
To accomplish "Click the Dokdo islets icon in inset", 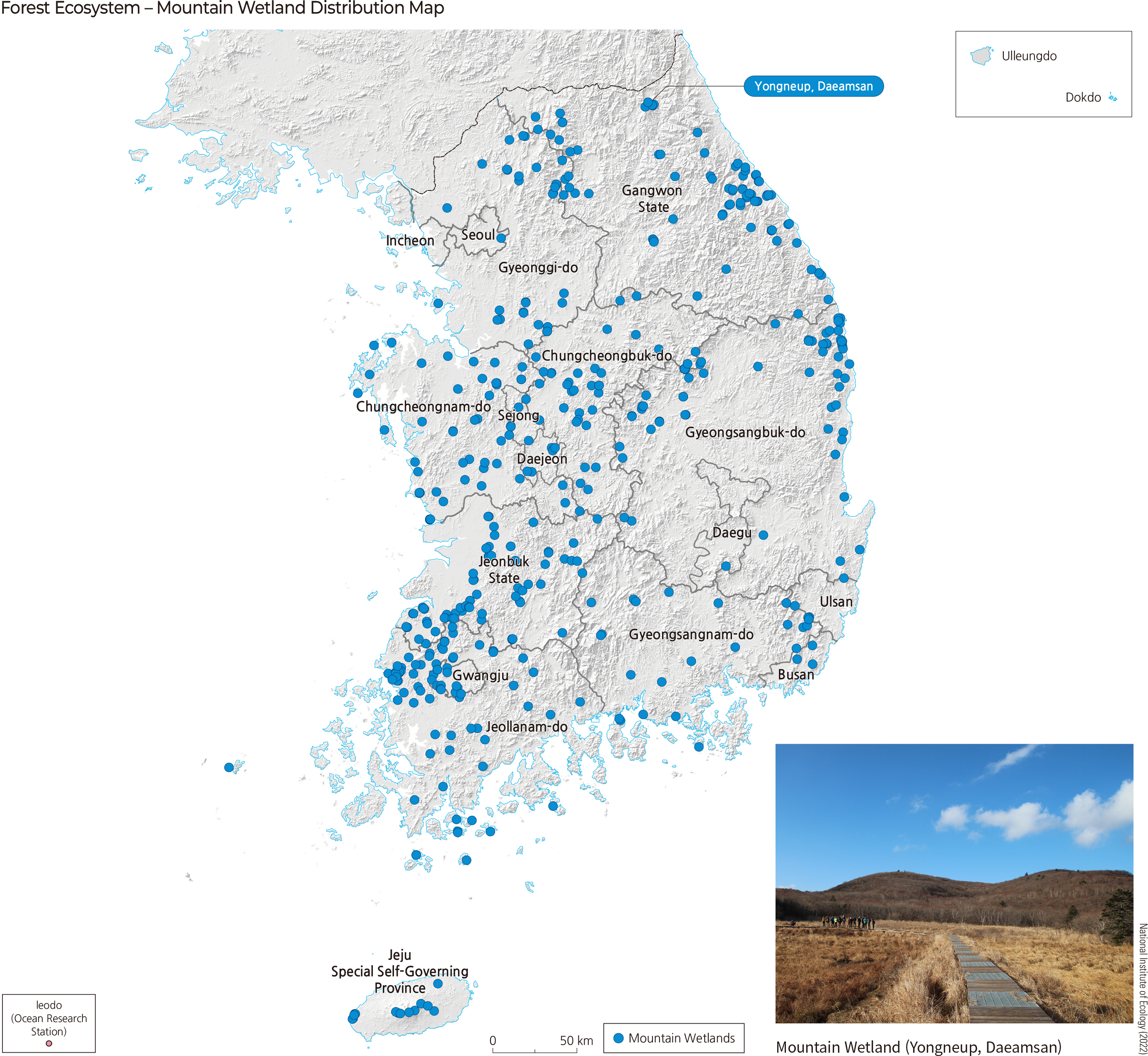I will point(1112,97).
